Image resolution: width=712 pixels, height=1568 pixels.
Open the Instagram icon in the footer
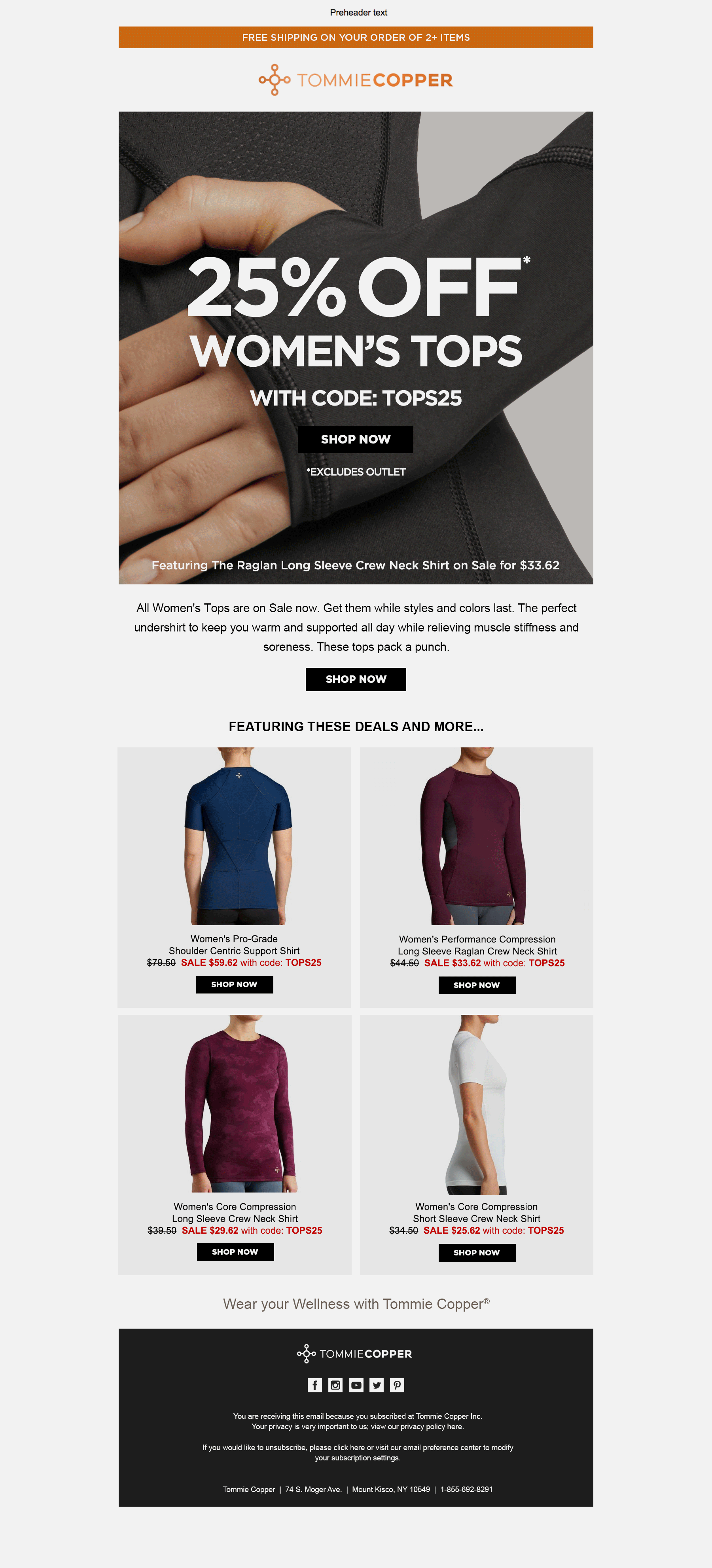tap(335, 1385)
